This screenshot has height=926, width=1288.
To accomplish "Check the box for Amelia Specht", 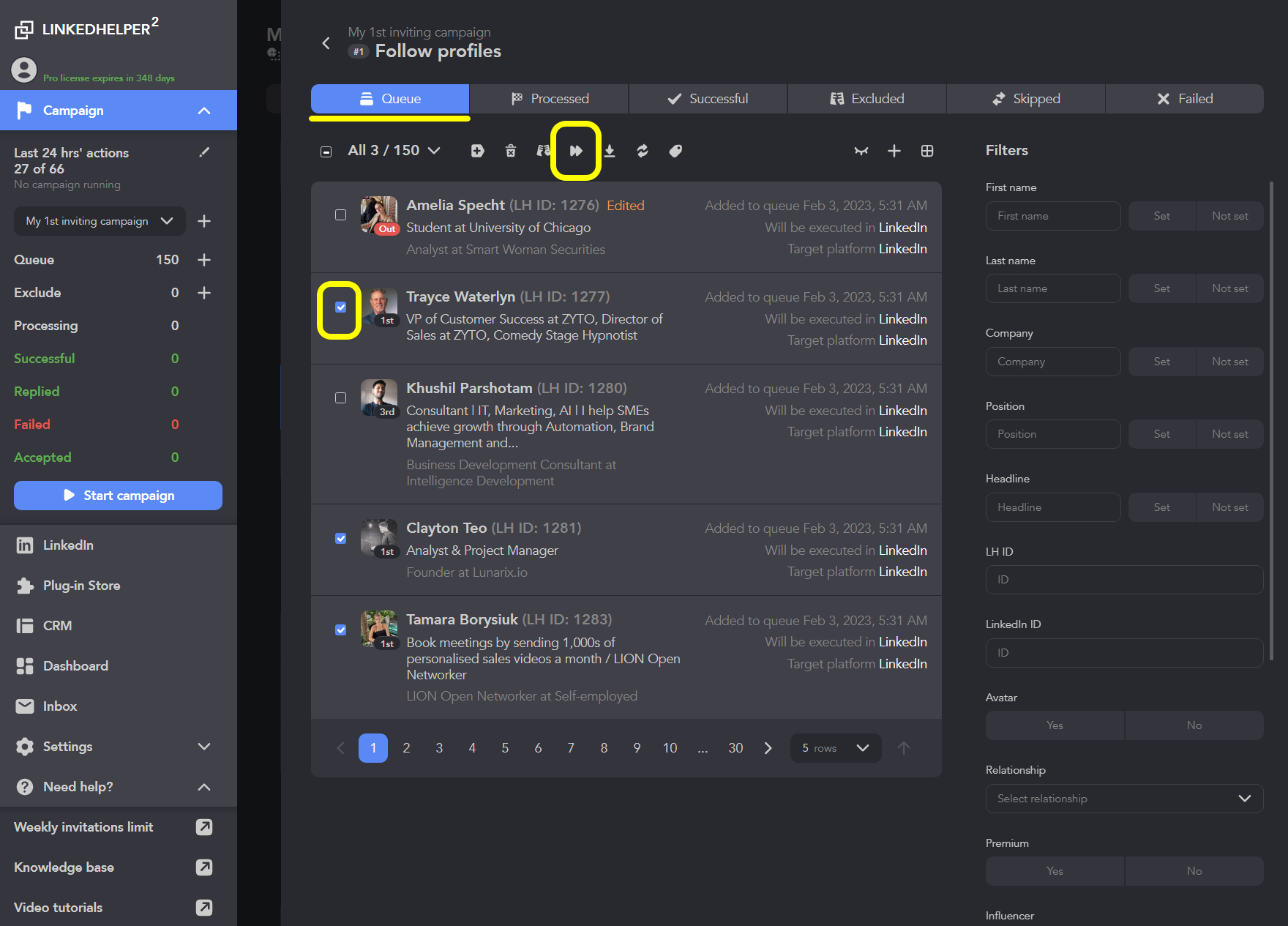I will tap(341, 215).
